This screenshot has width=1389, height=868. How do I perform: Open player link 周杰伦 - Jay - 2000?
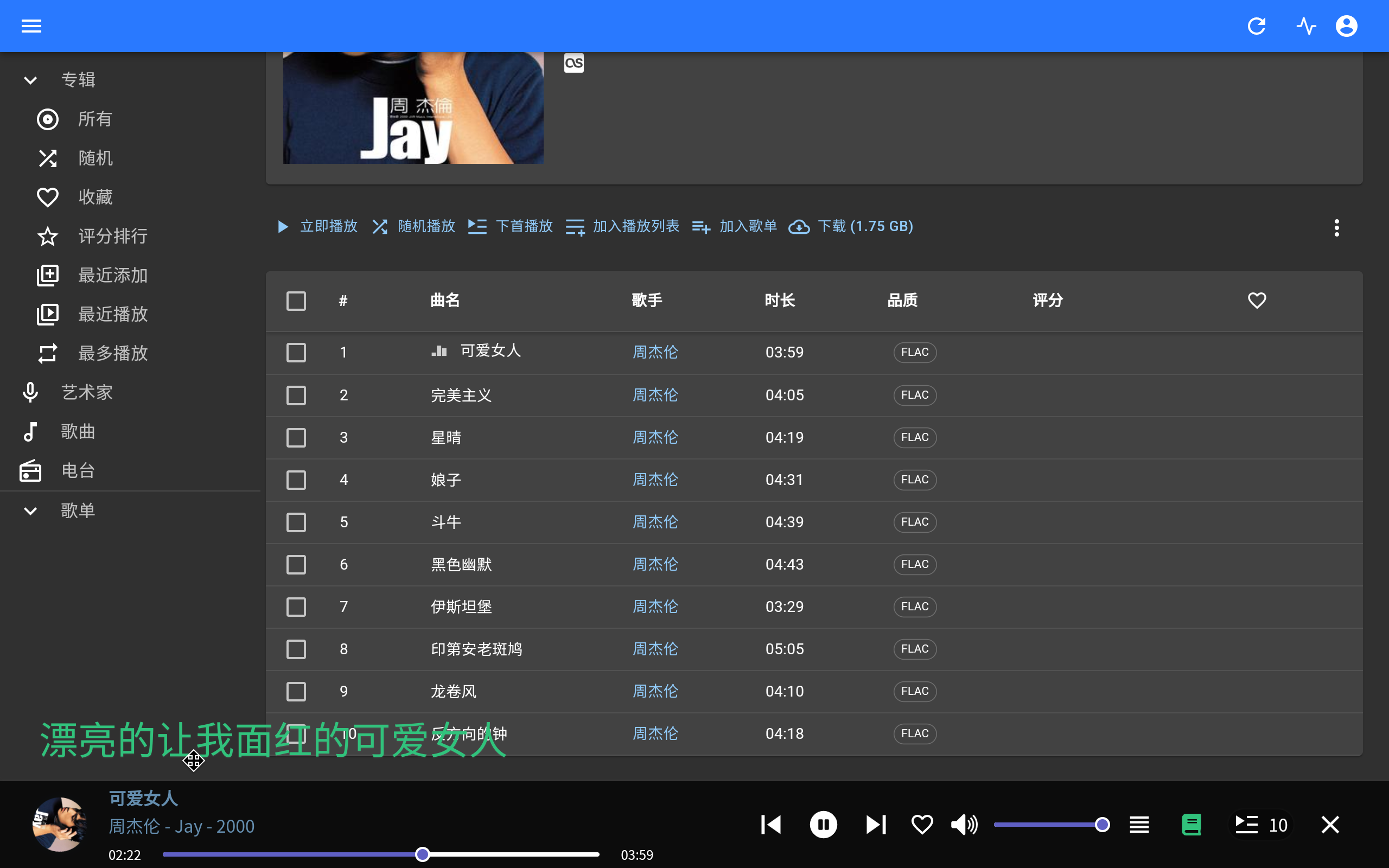click(181, 826)
